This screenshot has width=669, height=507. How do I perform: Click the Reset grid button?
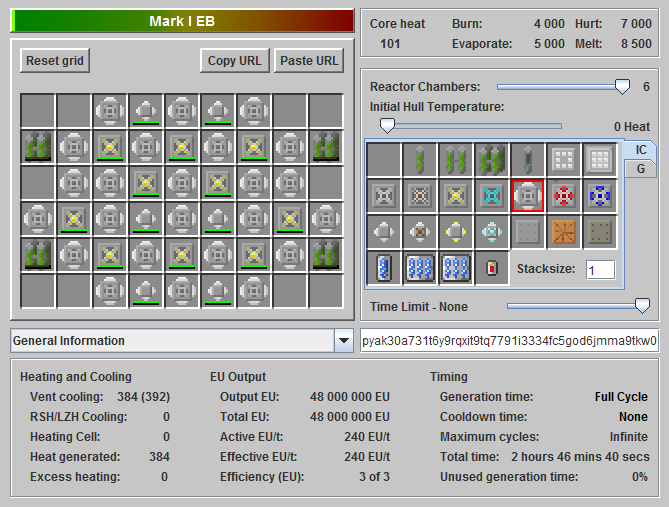(55, 60)
